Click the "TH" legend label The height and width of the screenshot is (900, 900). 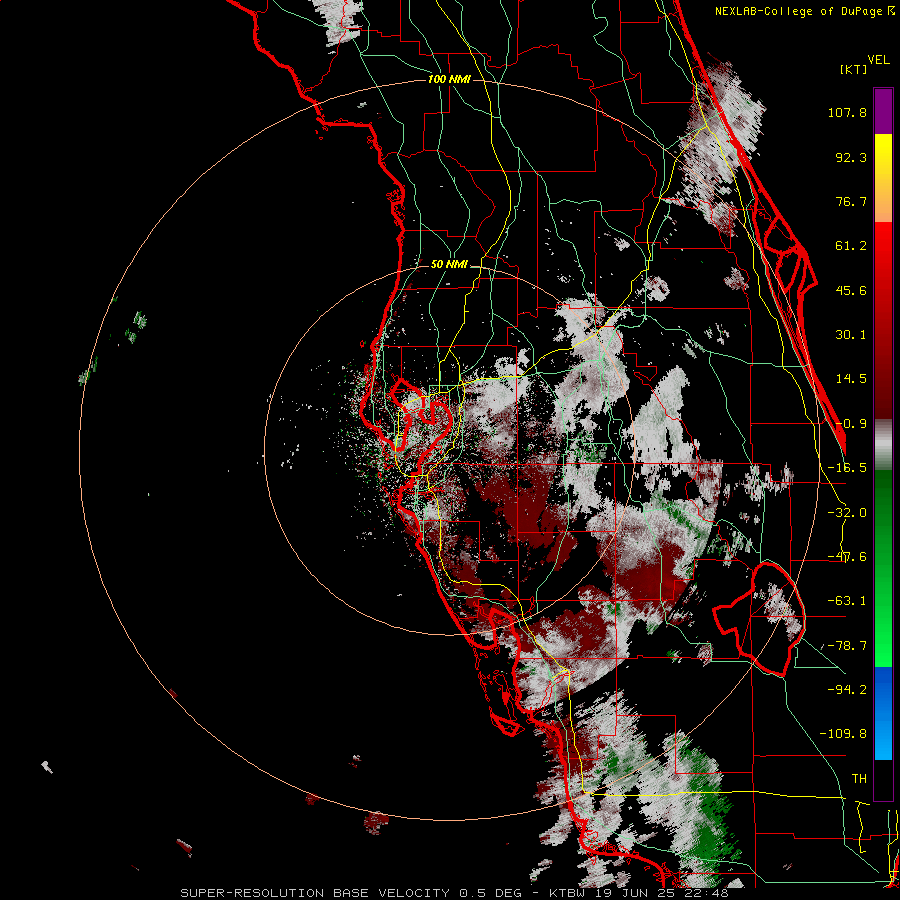pos(859,778)
